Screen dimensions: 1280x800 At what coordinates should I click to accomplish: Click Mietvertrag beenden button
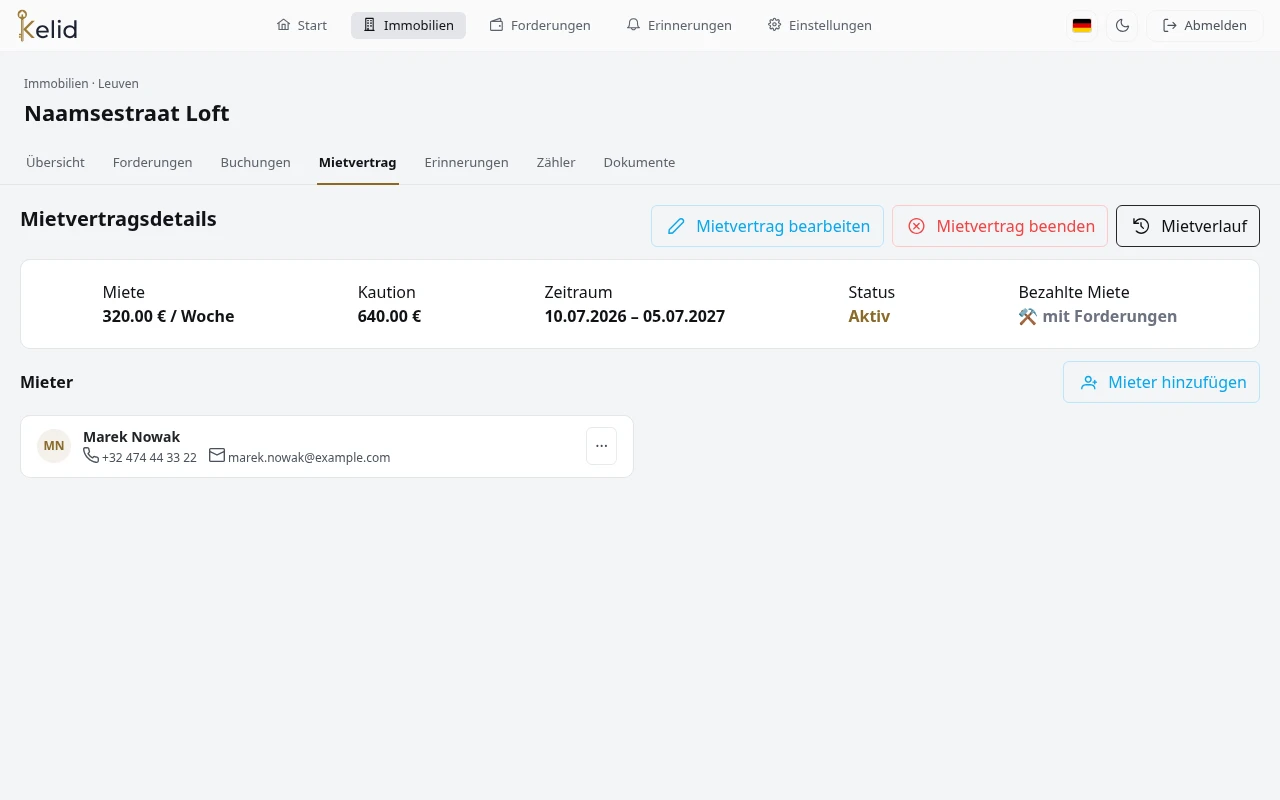tap(1000, 226)
